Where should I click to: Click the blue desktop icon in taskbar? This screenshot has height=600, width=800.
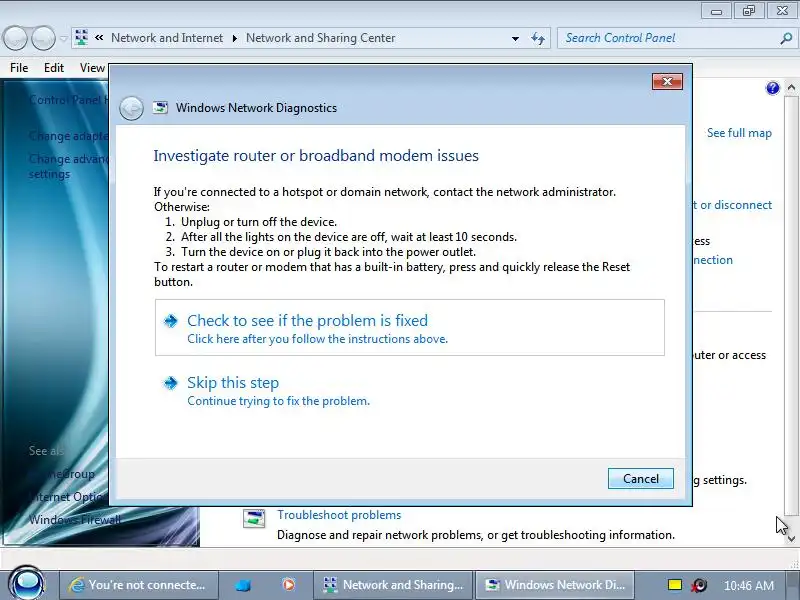[x=243, y=585]
